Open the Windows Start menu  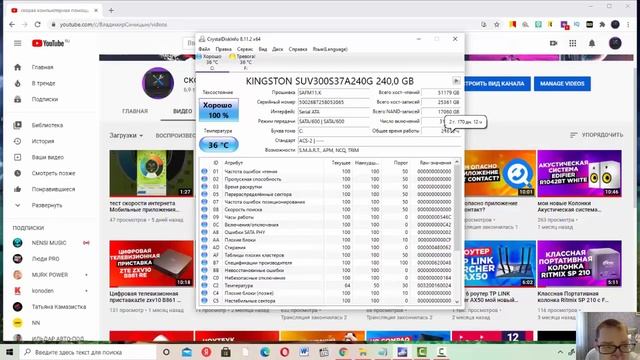pos(9,352)
